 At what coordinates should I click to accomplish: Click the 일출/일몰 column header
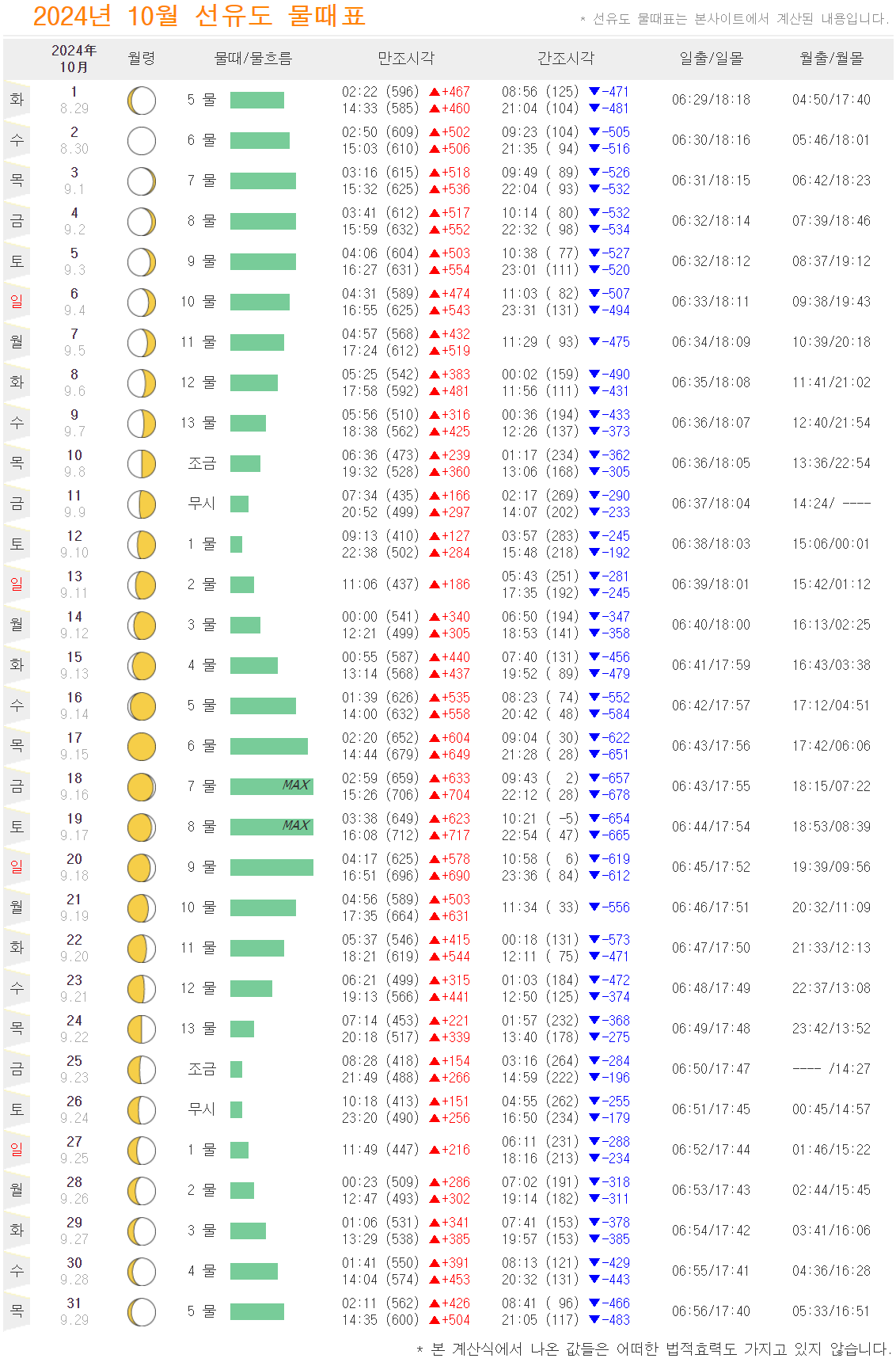(712, 59)
